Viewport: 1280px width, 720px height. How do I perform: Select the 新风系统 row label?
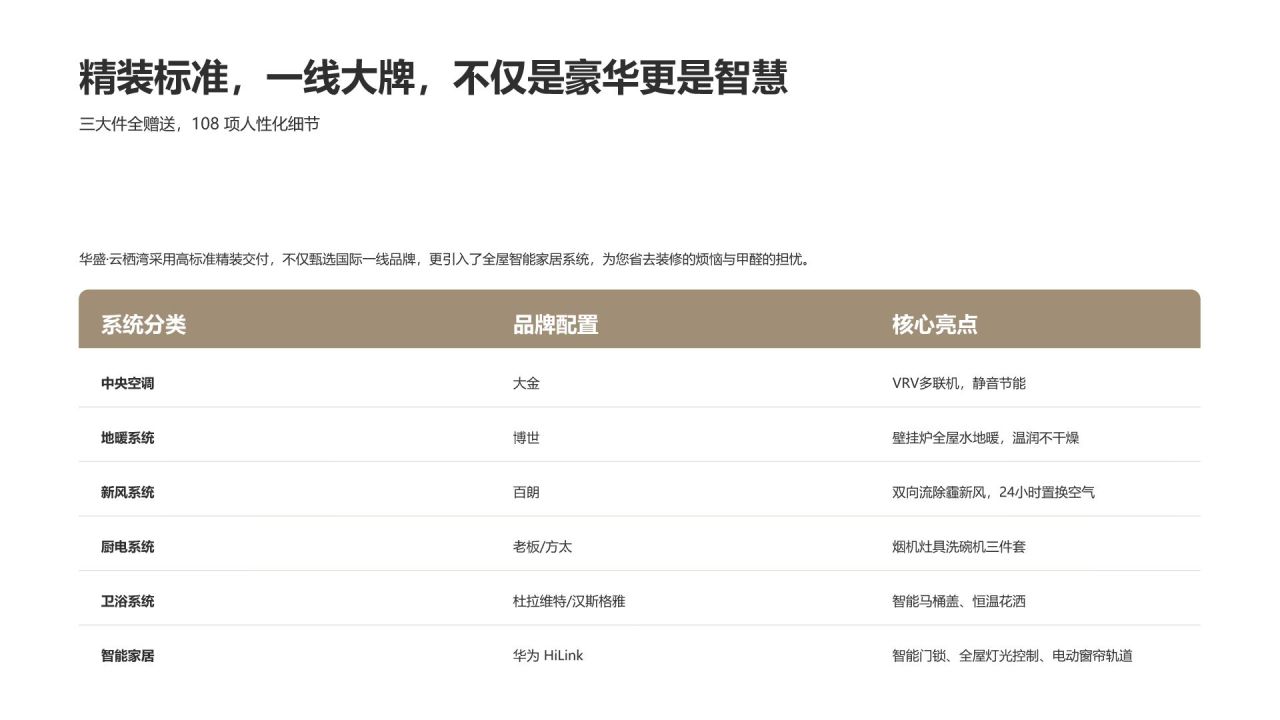[127, 492]
